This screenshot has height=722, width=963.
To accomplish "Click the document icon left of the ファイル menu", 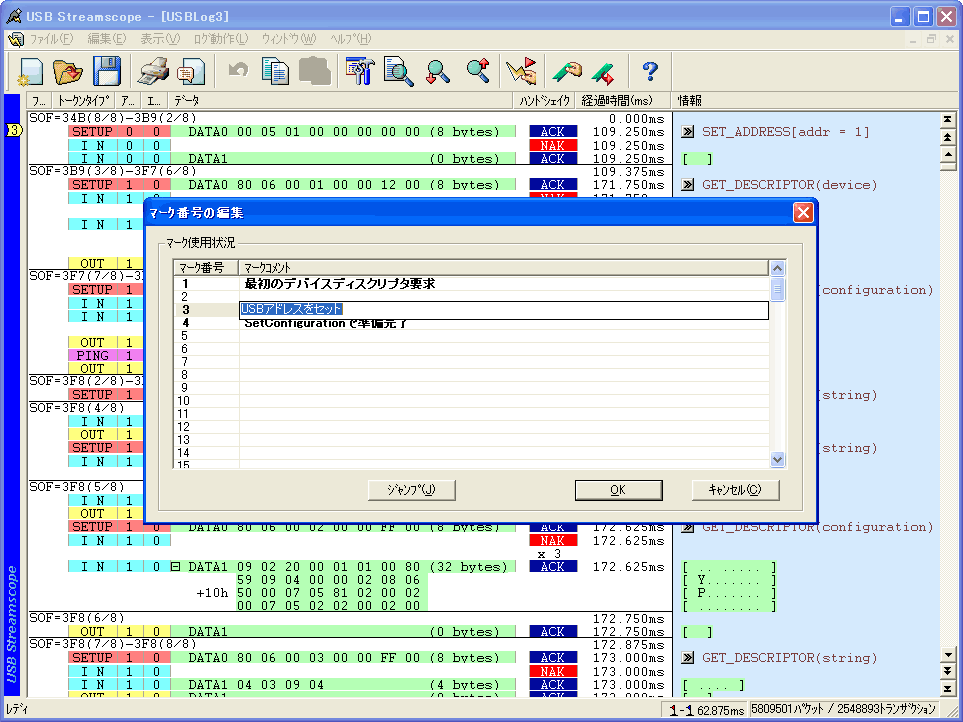I will click(16, 39).
